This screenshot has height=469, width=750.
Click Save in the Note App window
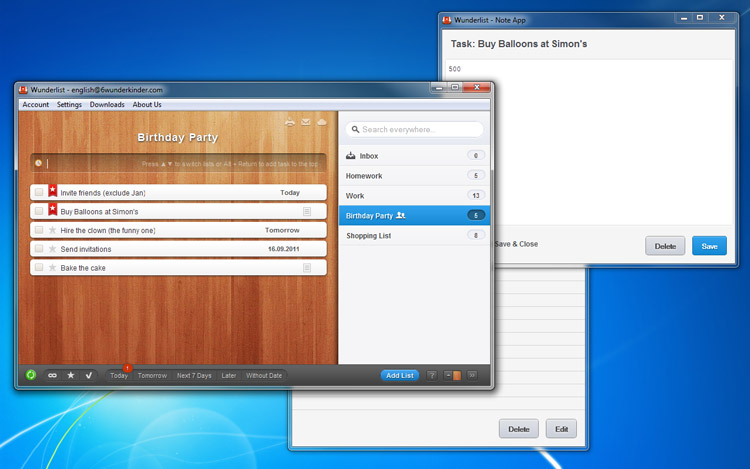click(x=709, y=246)
